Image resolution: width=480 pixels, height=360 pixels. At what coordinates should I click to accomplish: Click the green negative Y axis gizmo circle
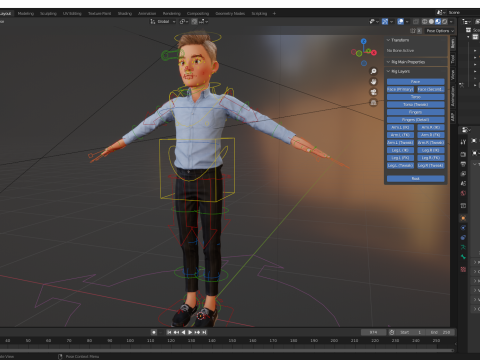359,53
